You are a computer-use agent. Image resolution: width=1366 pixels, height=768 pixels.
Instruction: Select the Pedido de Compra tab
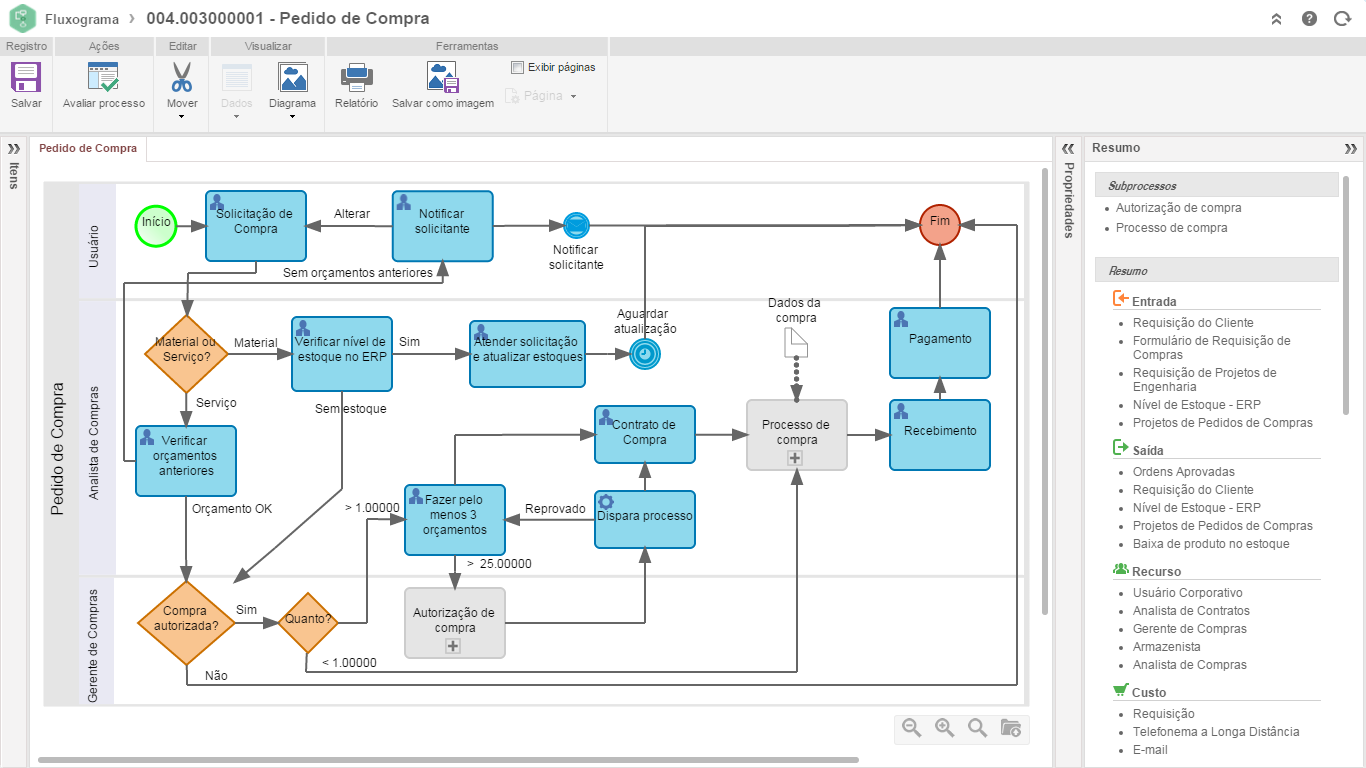click(x=88, y=148)
